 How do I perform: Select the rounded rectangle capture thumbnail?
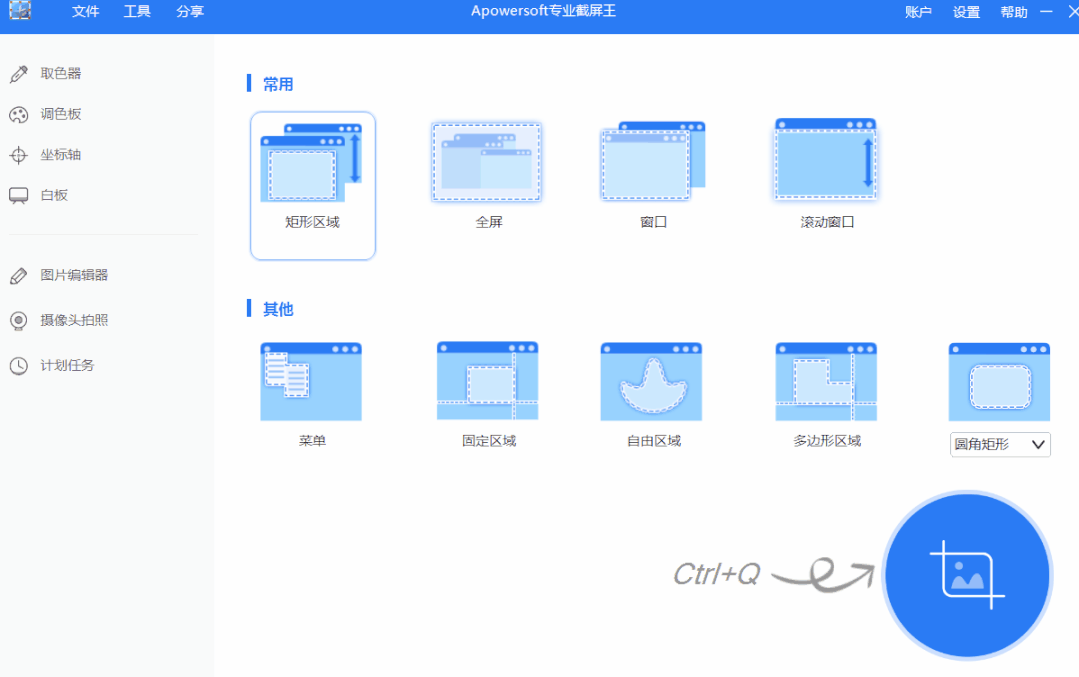pyautogui.click(x=999, y=382)
